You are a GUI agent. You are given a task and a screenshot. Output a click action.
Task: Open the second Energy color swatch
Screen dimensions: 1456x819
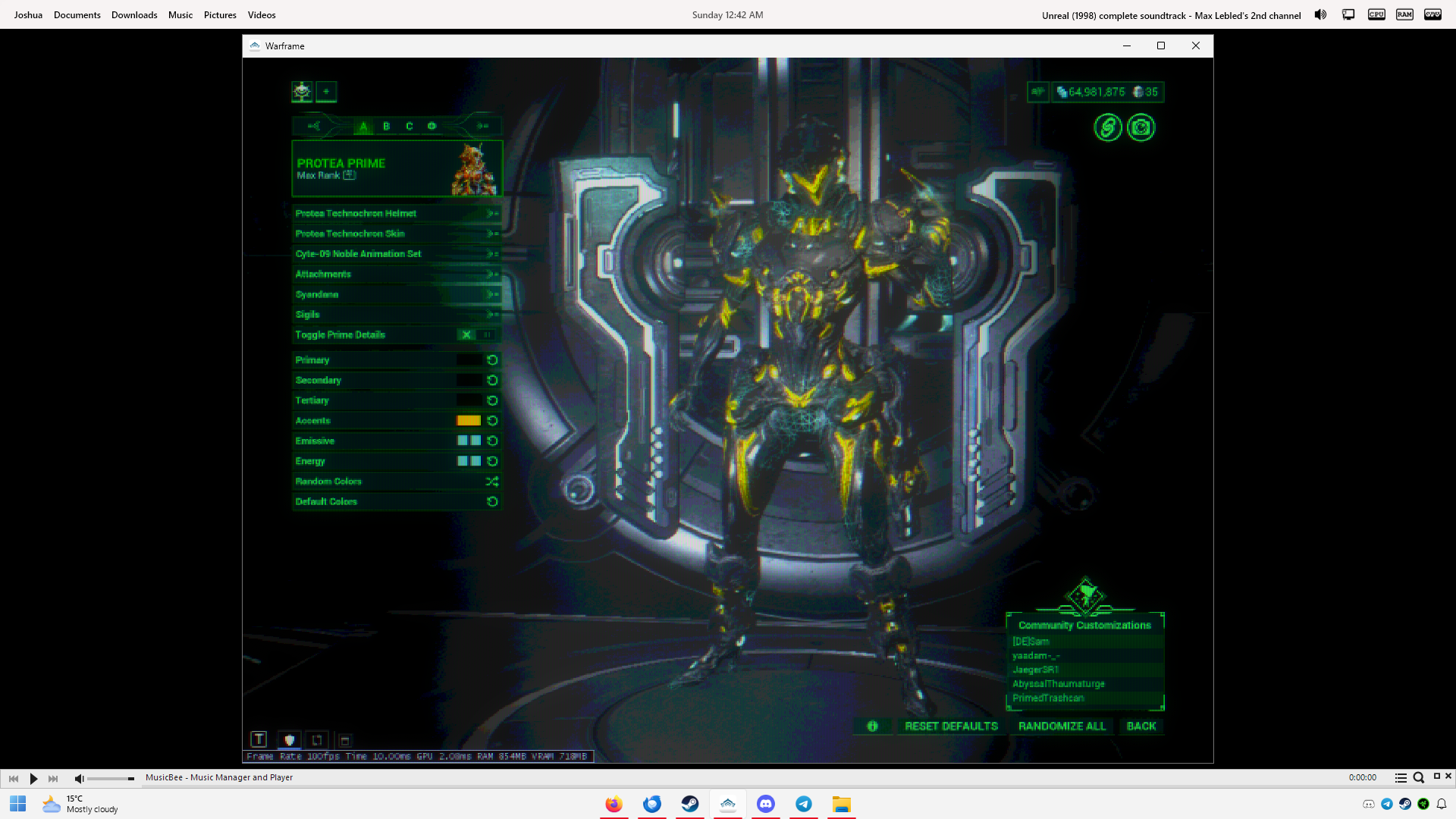pos(475,461)
